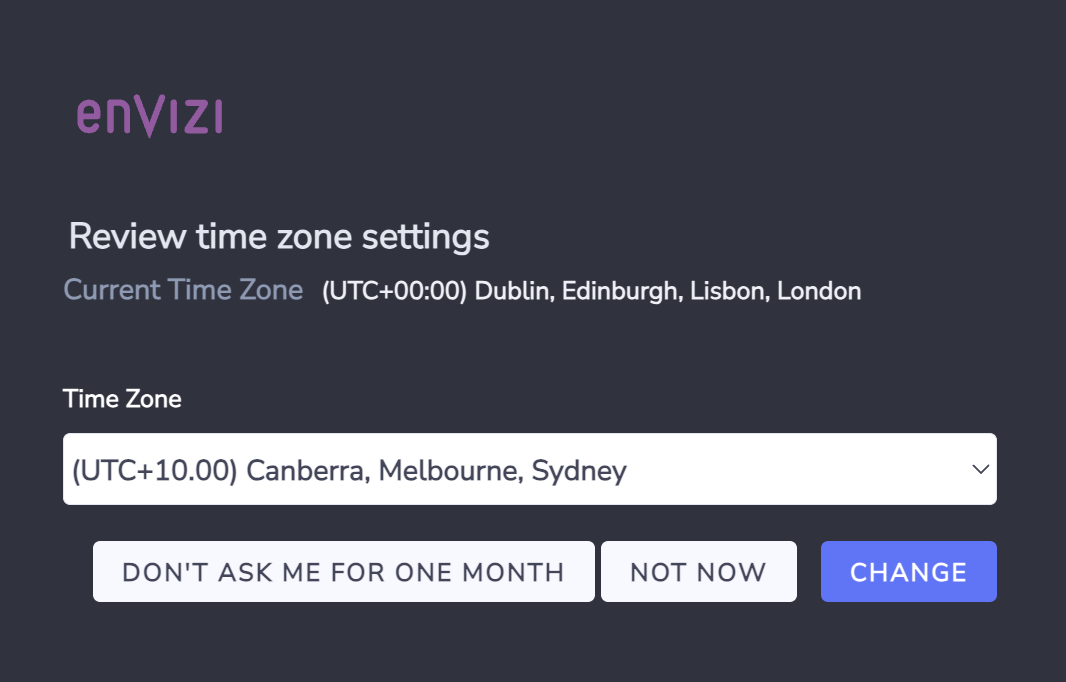This screenshot has width=1066, height=682.
Task: Expand the (UTC+10.00) time zone combo box
Action: [x=530, y=469]
